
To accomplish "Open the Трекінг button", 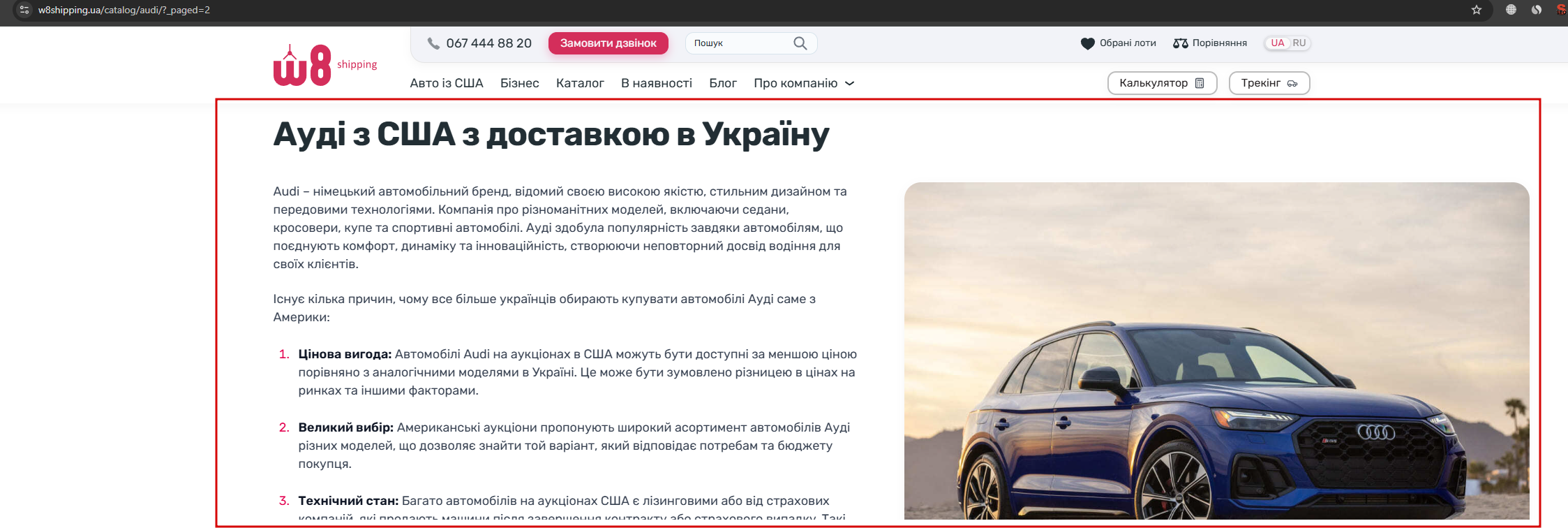I will 1269,83.
